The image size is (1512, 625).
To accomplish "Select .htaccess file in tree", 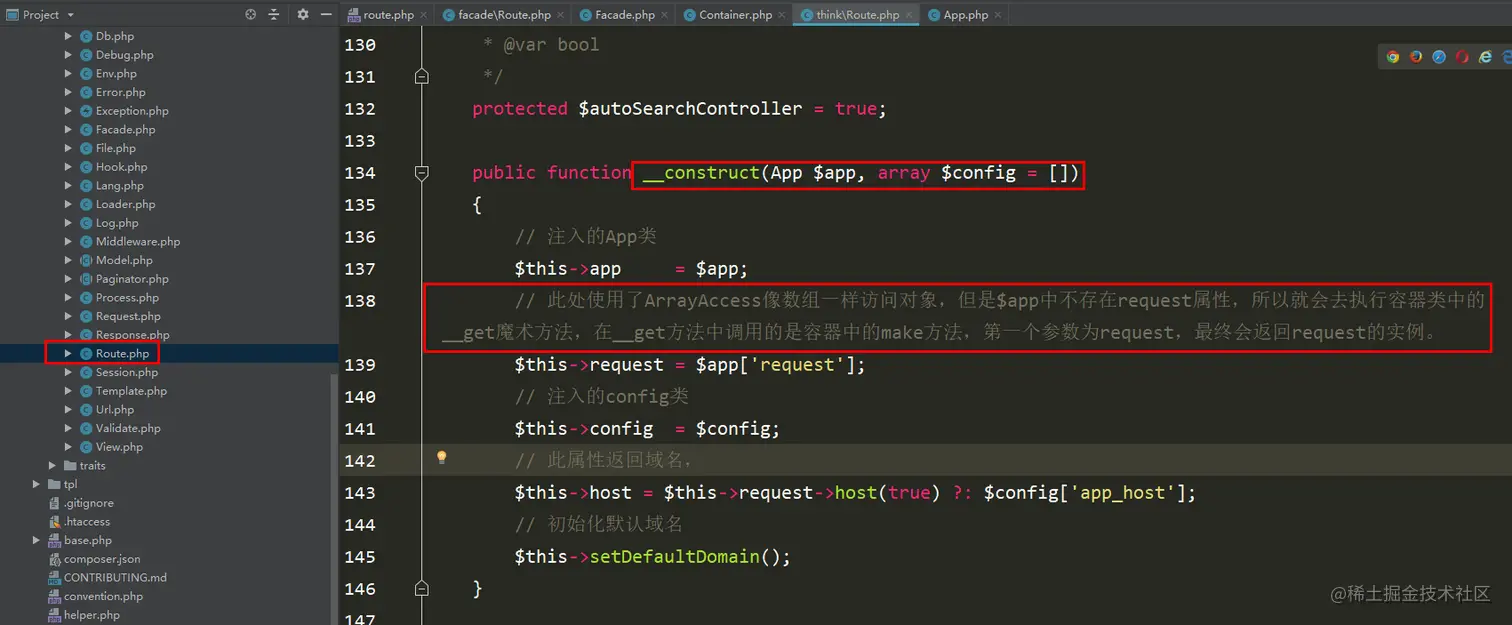I will click(86, 521).
